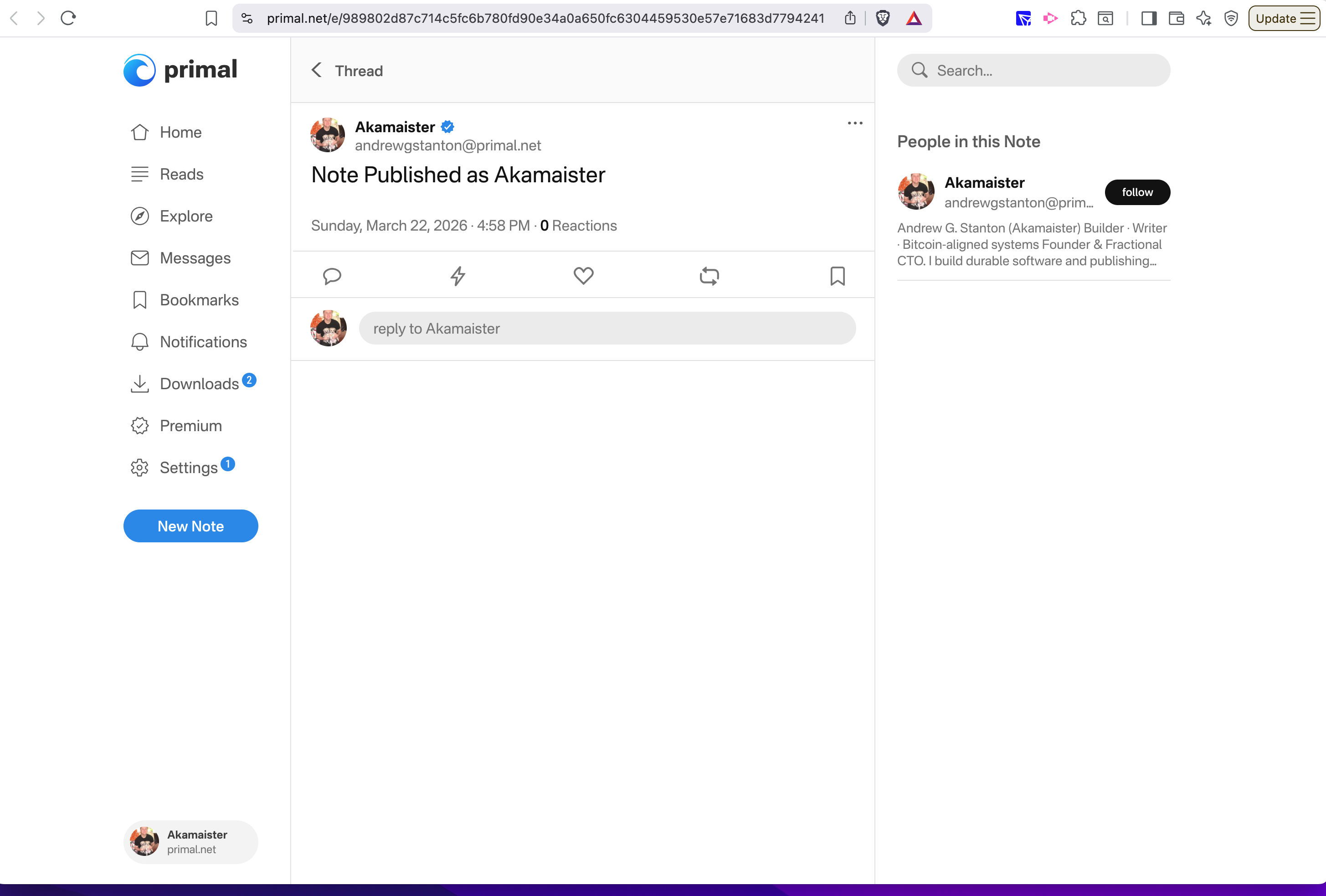
Task: Navigate to Explore in sidebar
Action: pyautogui.click(x=186, y=216)
